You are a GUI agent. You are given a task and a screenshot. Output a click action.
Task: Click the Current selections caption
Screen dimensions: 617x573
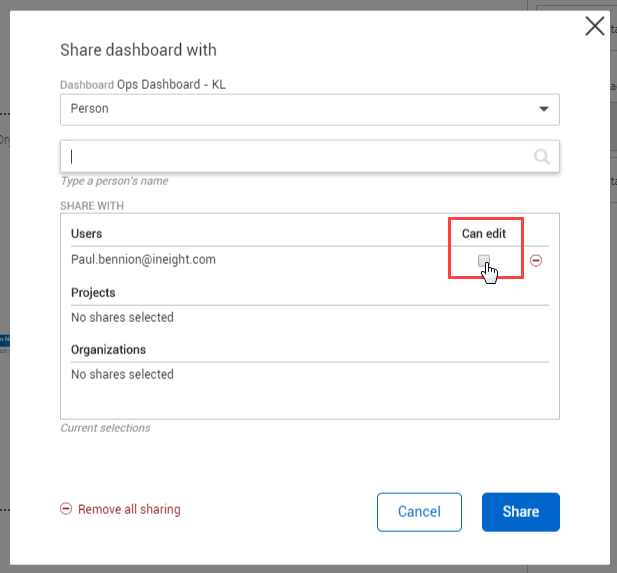pyautogui.click(x=105, y=428)
